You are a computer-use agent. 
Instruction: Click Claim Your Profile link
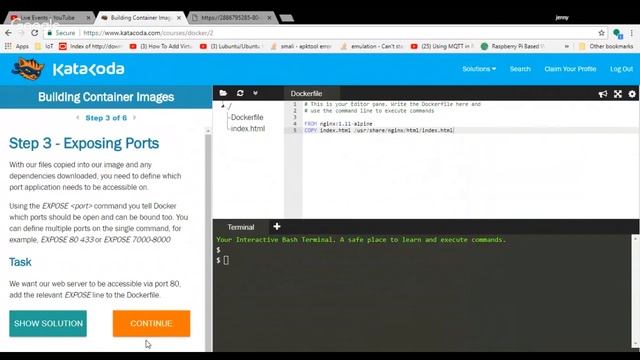570,69
